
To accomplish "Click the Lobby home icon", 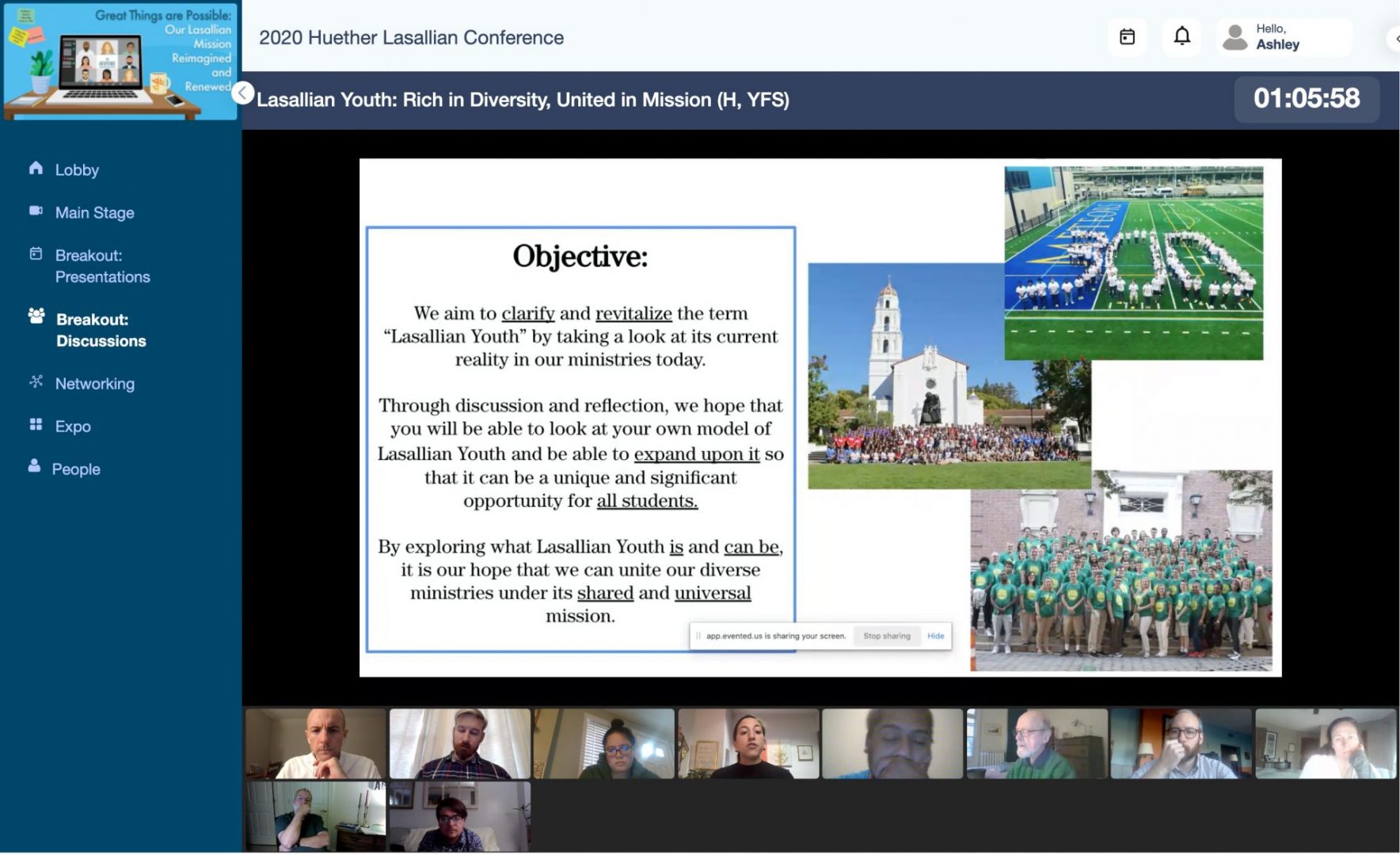I will [36, 168].
